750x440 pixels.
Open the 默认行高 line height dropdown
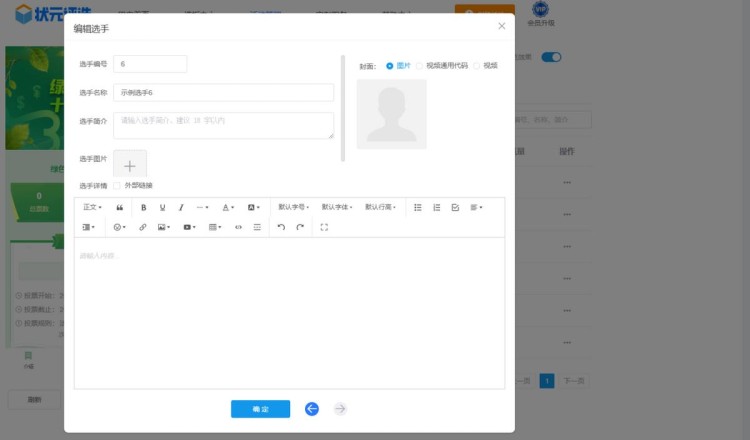coord(380,208)
